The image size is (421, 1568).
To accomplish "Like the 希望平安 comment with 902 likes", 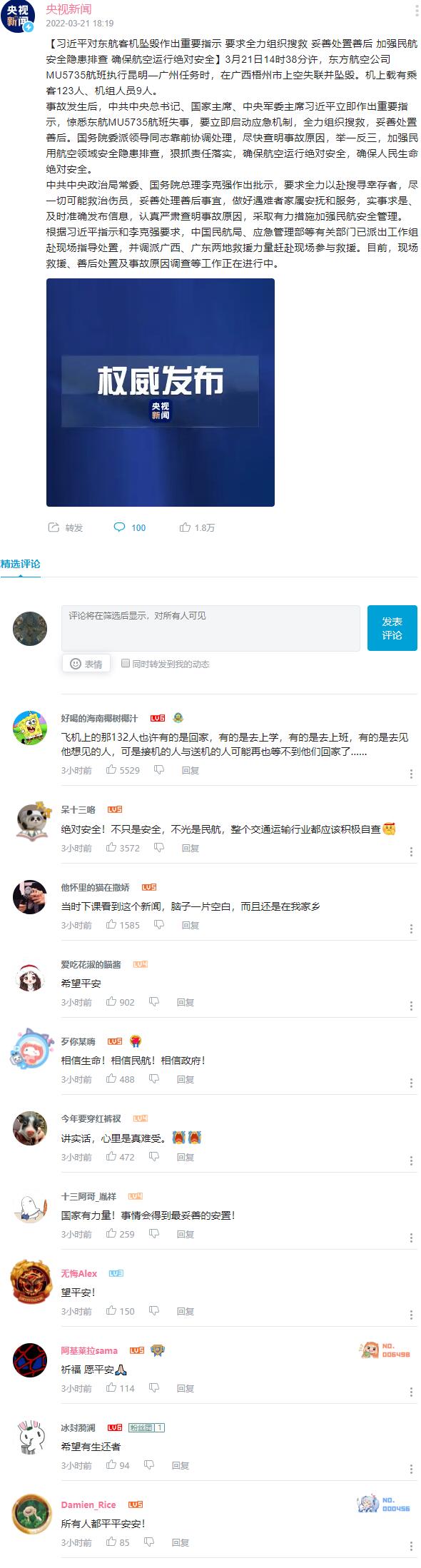I will tap(111, 1001).
